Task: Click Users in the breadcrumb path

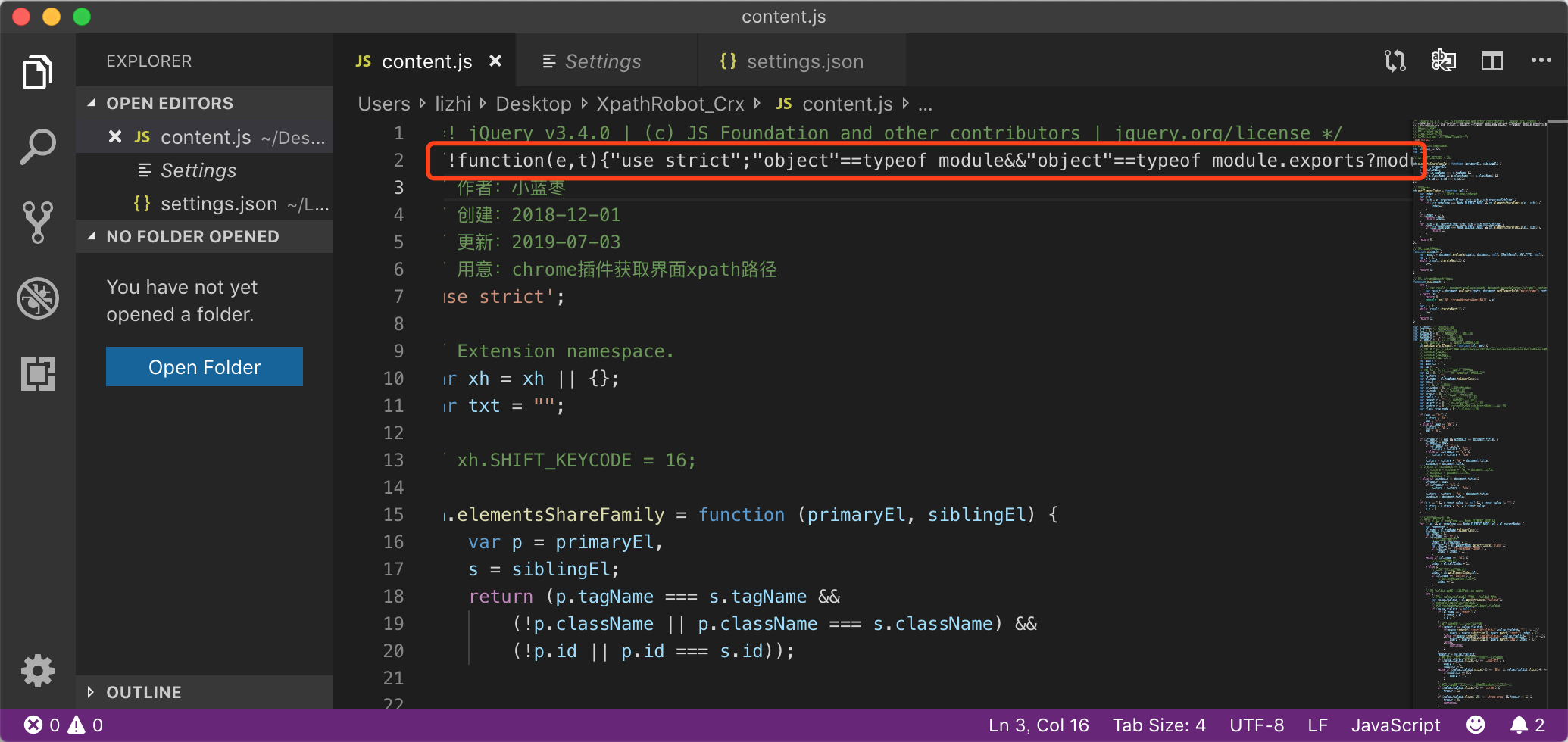Action: coord(383,104)
